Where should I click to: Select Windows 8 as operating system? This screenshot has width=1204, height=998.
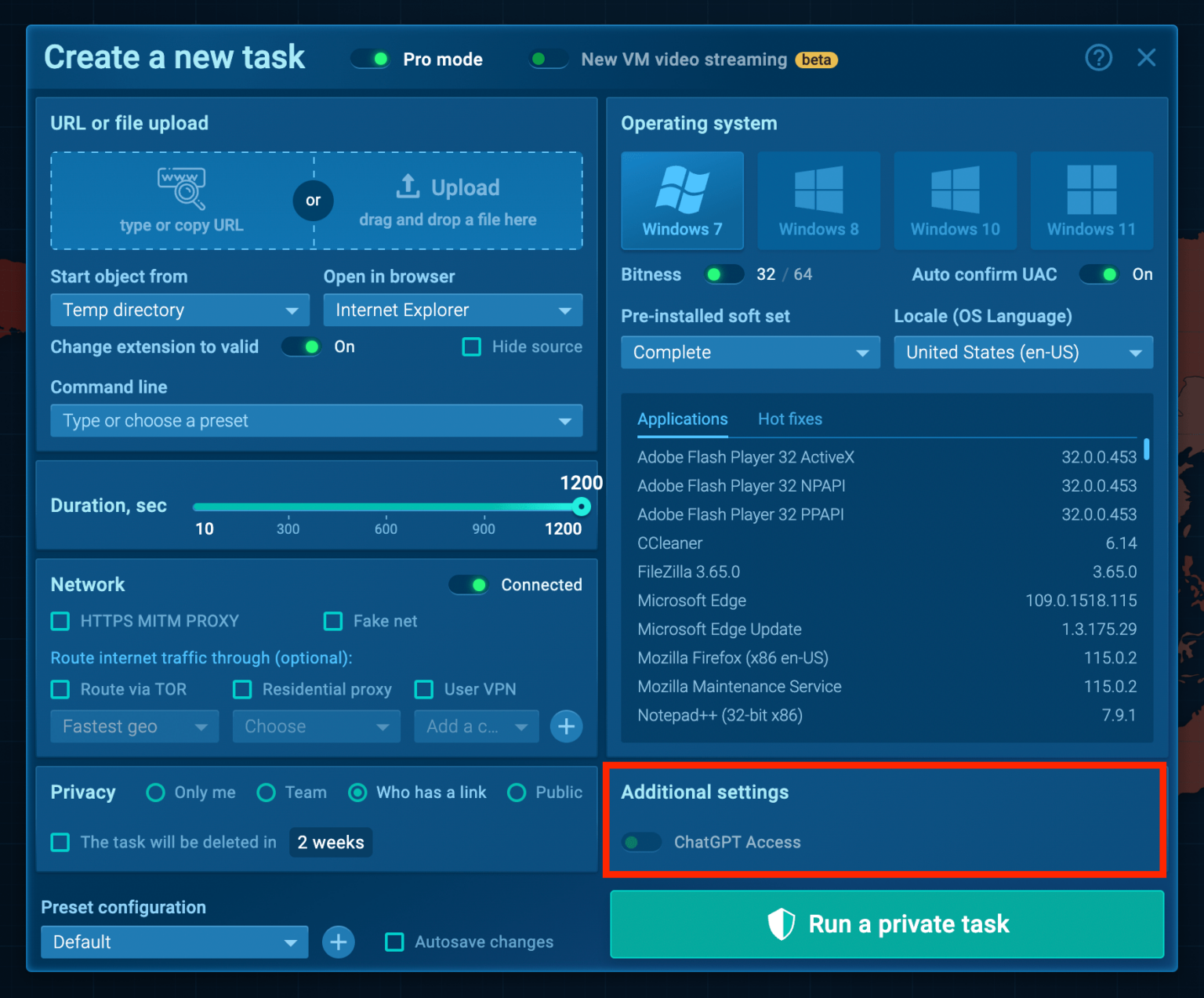tap(818, 200)
